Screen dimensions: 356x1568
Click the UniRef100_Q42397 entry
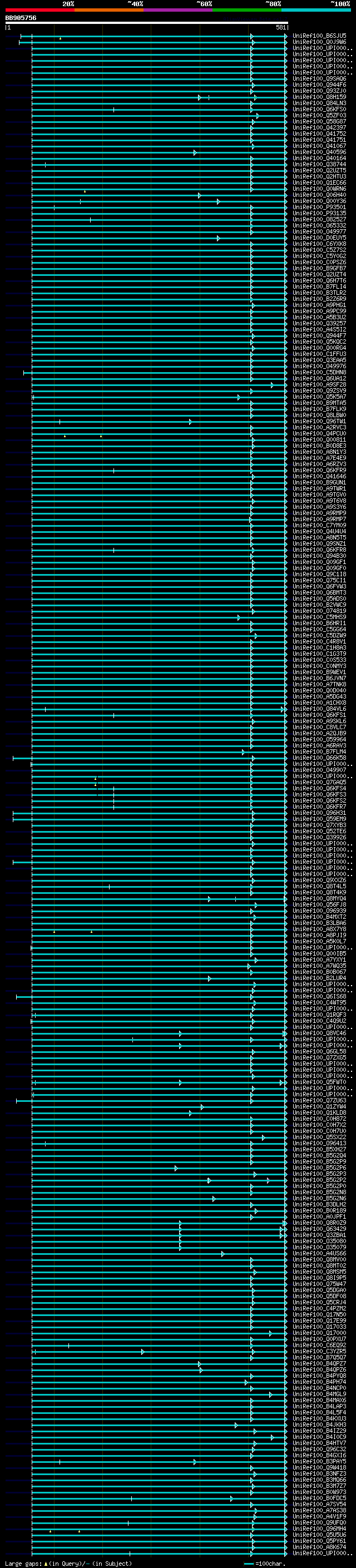(x=319, y=127)
